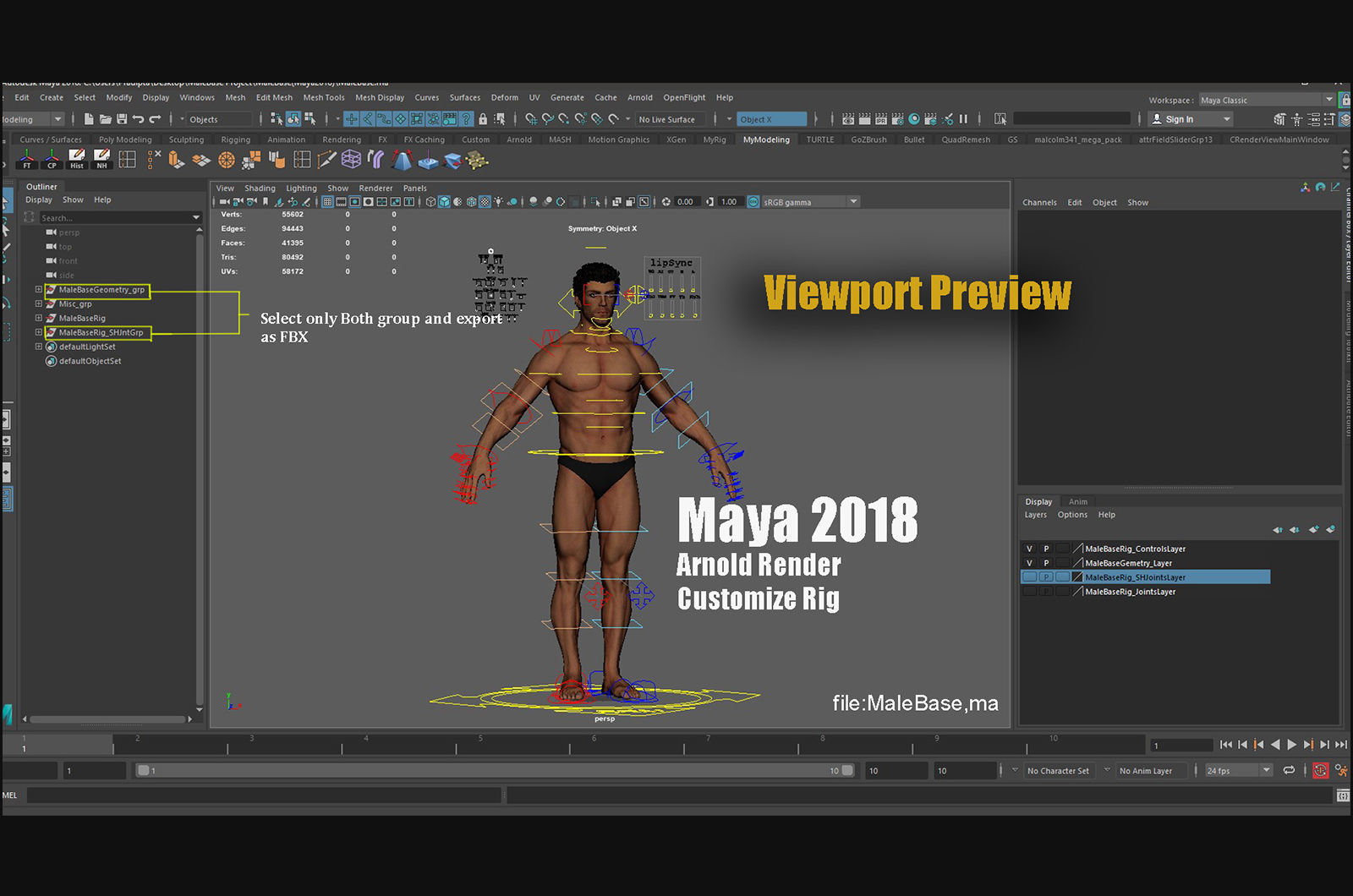Viewport: 1353px width, 896px height.
Task: Click the No Character Set button
Action: [x=1058, y=770]
